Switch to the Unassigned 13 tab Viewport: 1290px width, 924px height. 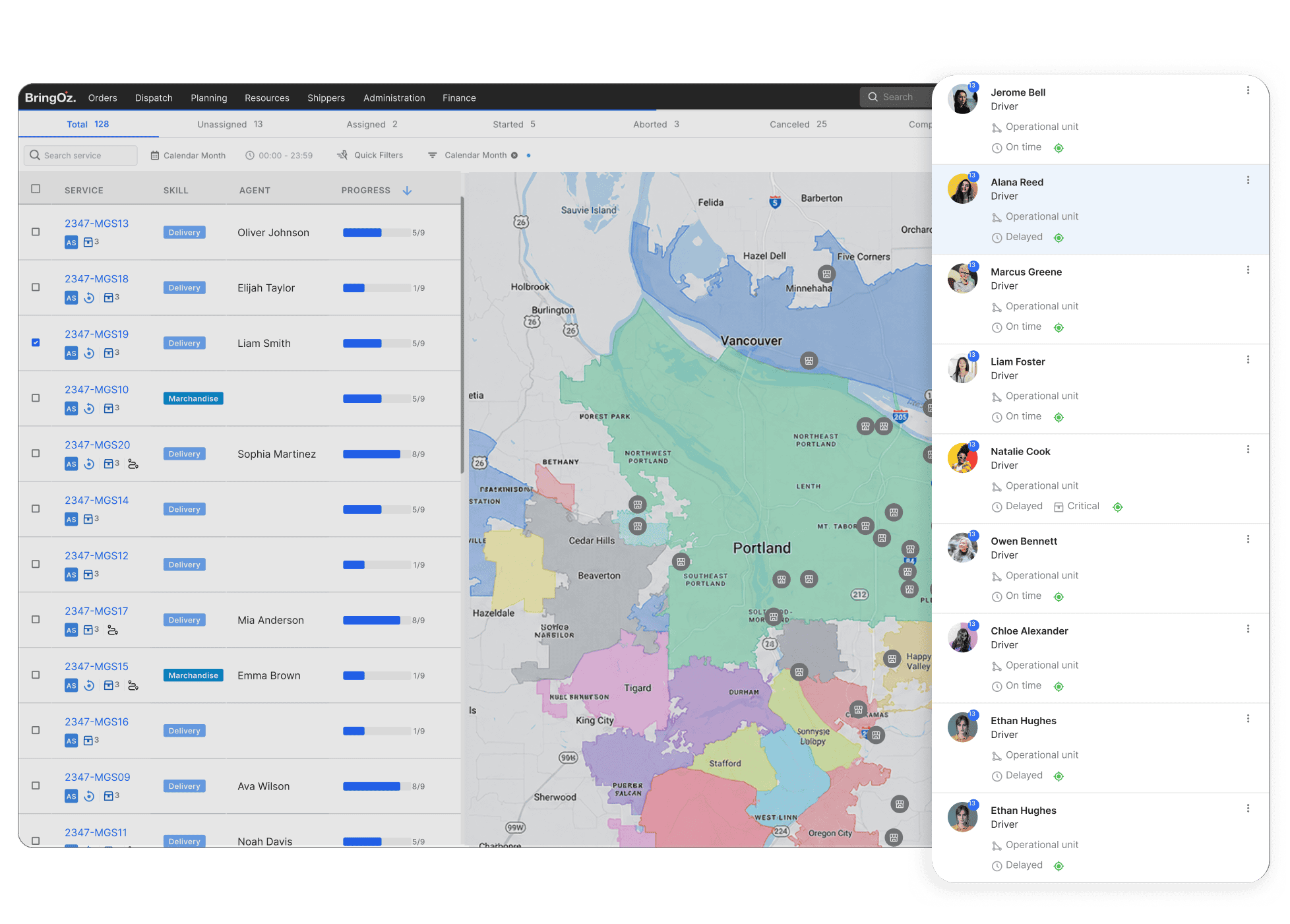click(230, 124)
